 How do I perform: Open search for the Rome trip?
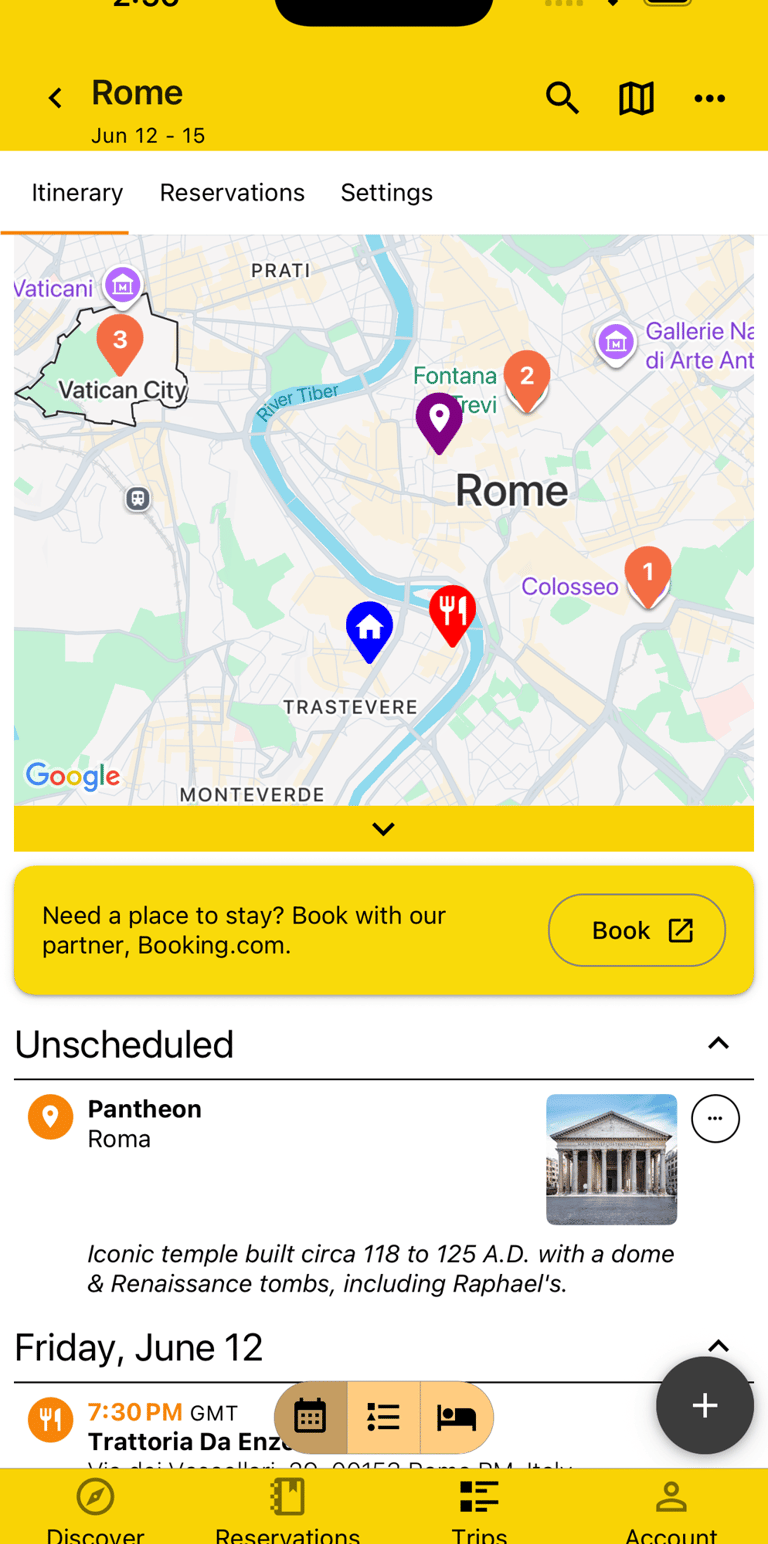[x=562, y=98]
